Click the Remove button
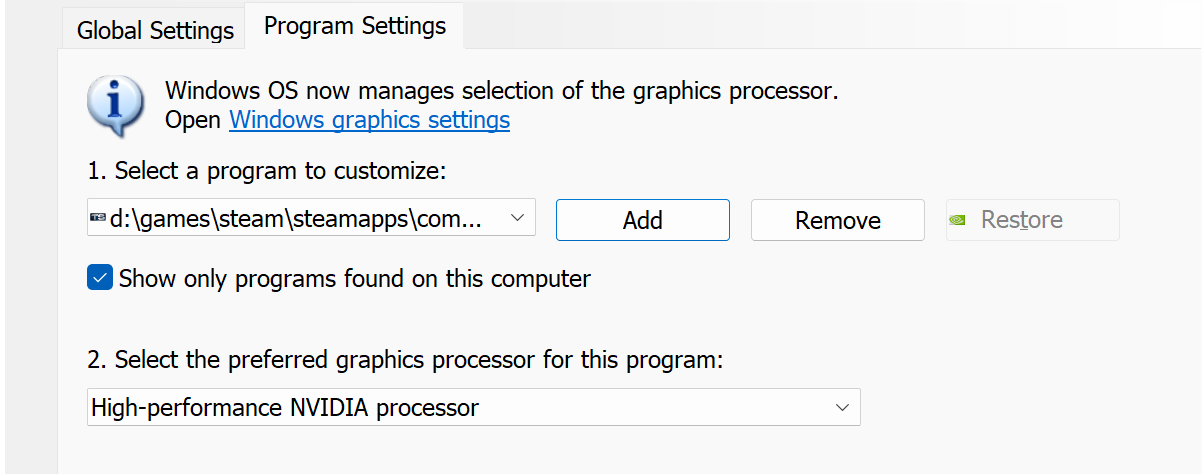 click(838, 220)
